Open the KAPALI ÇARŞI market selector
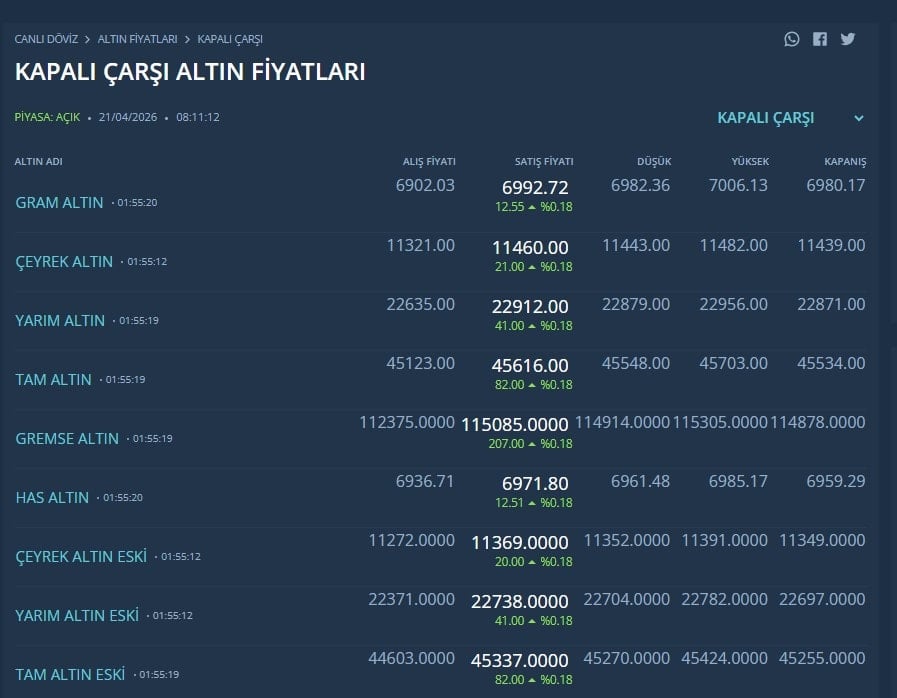This screenshot has height=698, width=897. [x=766, y=118]
